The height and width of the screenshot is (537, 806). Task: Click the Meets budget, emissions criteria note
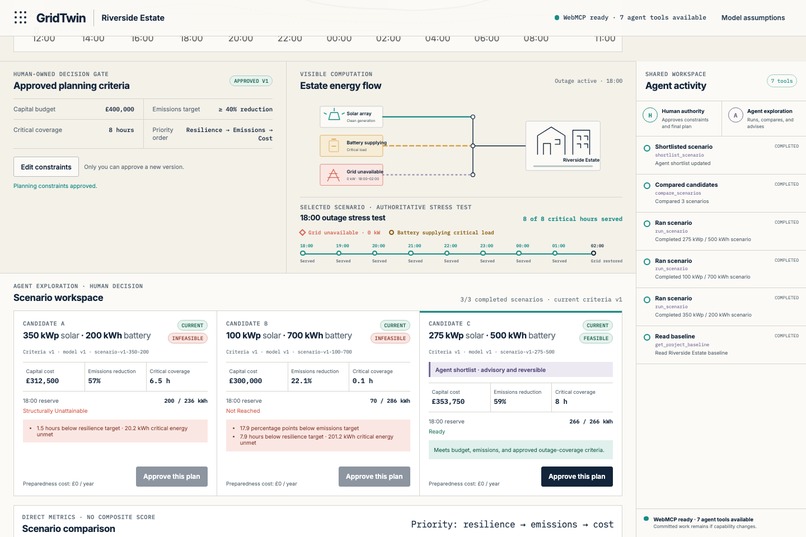coord(521,450)
